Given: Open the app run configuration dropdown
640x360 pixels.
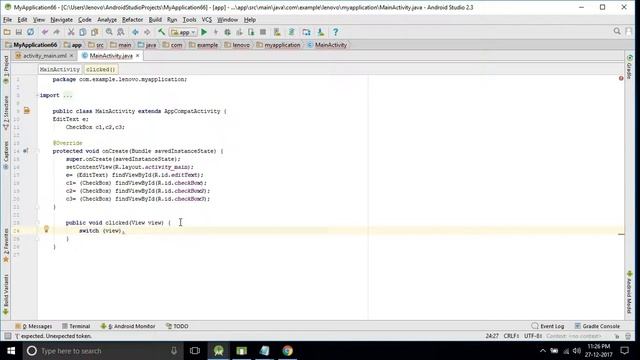Looking at the screenshot, I should [184, 32].
